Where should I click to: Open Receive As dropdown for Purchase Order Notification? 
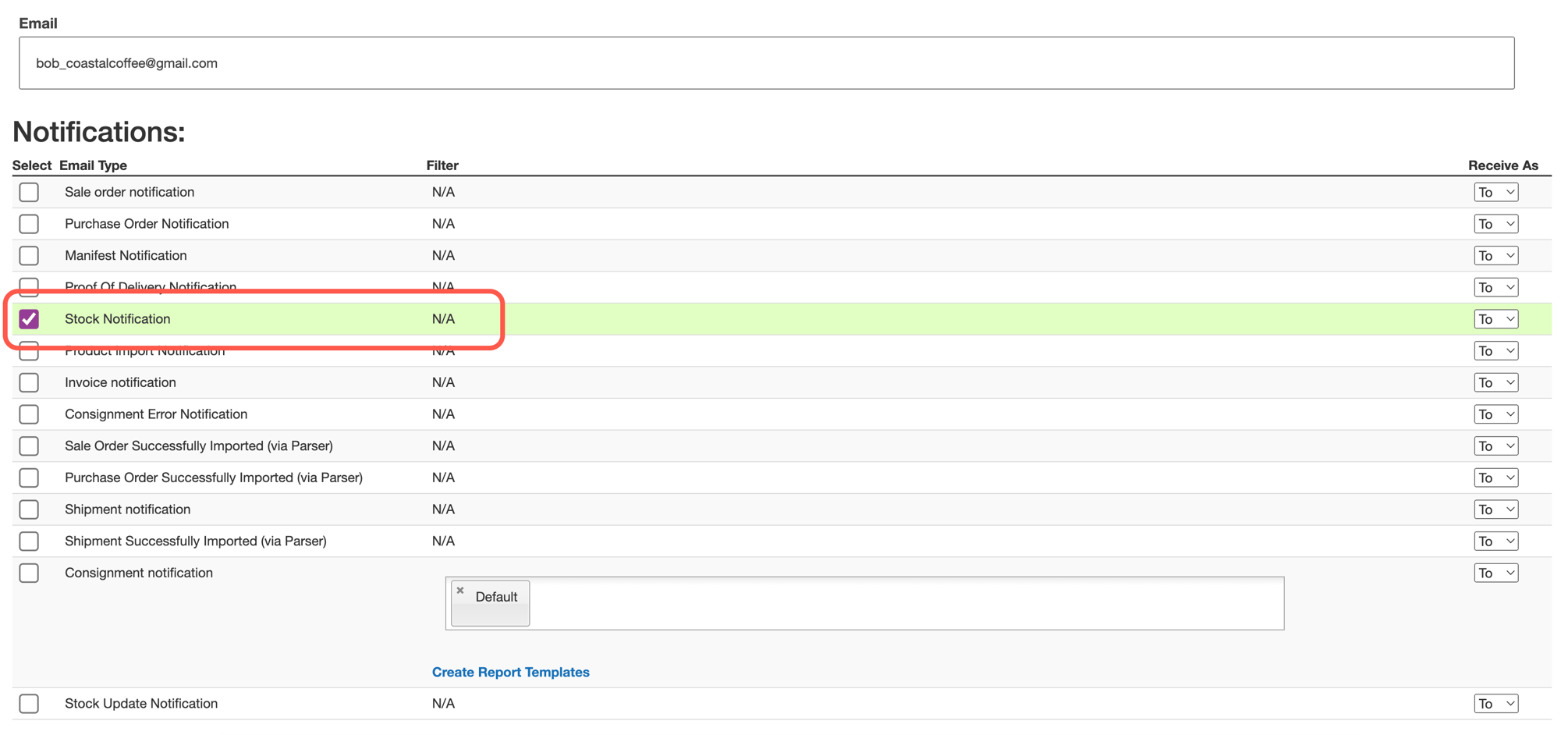point(1495,224)
